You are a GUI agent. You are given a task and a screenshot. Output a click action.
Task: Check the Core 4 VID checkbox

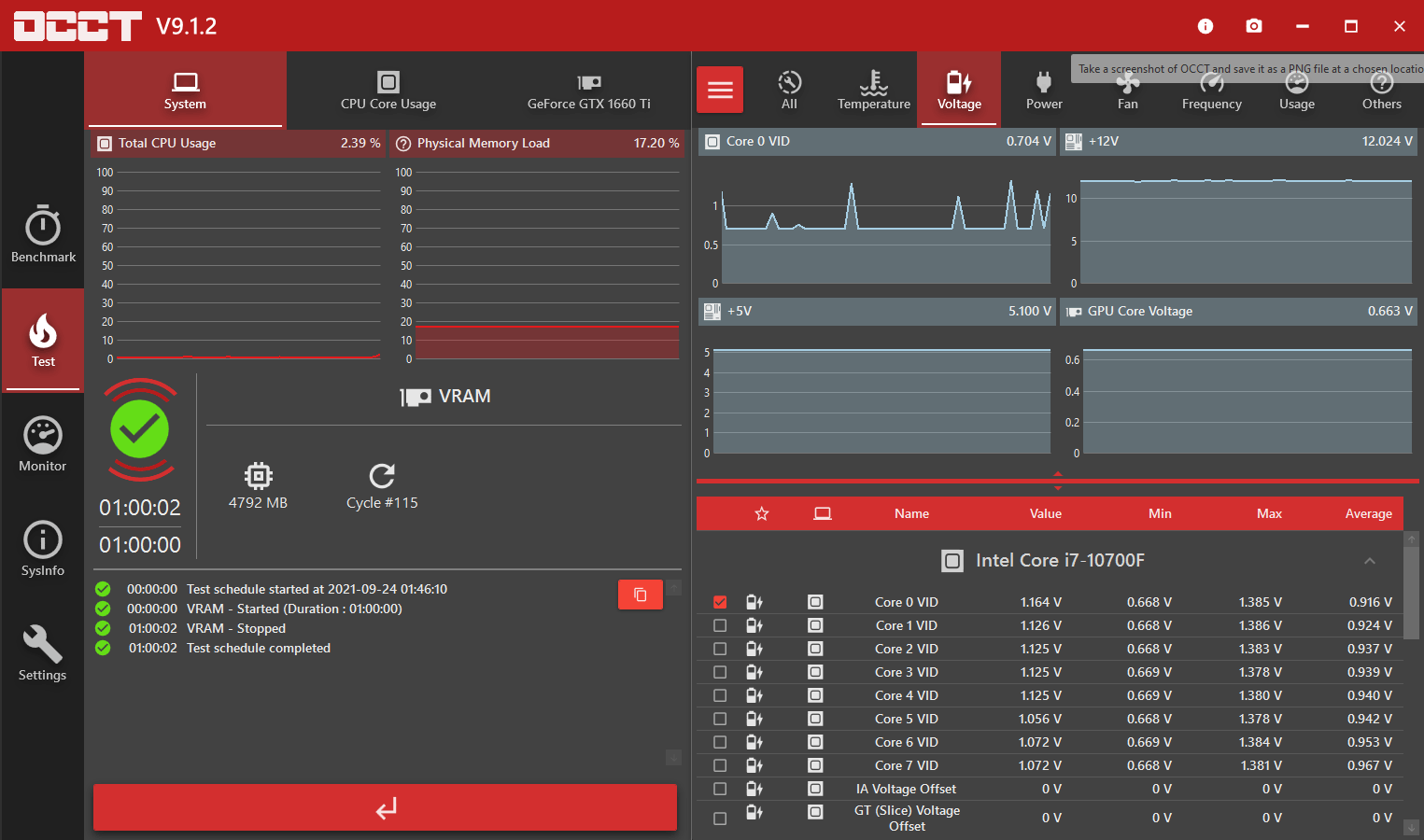click(x=720, y=695)
